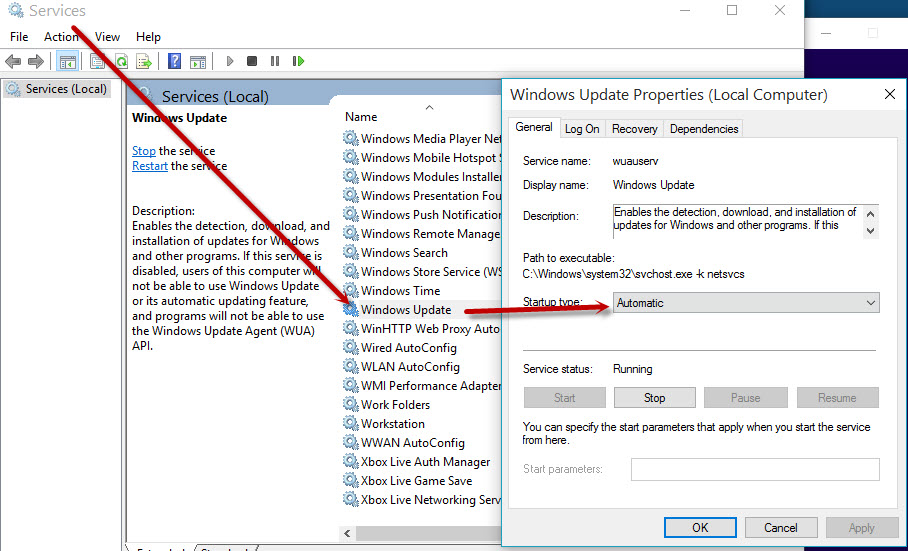Image resolution: width=908 pixels, height=551 pixels.
Task: Open the Help menu
Action: pos(148,36)
